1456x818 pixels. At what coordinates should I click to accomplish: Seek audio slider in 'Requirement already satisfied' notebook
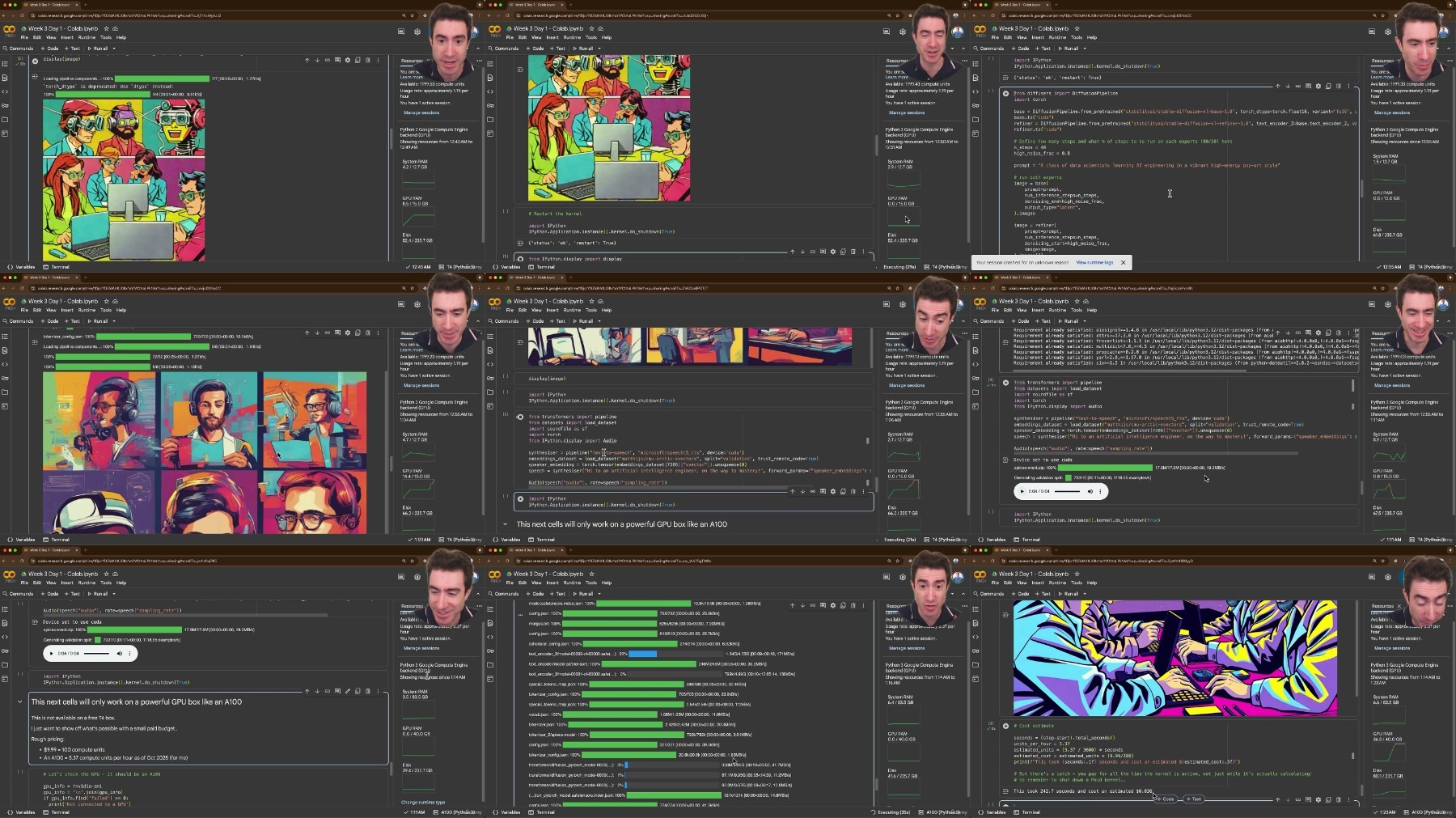point(1067,491)
